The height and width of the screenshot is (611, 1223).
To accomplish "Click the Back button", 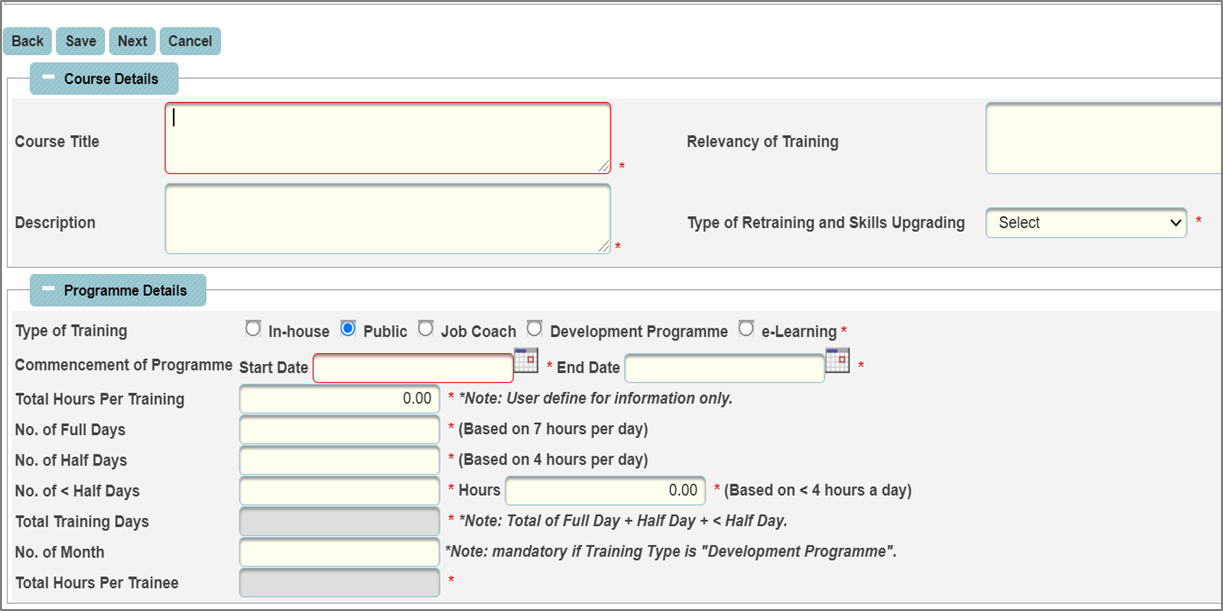I will [x=27, y=41].
